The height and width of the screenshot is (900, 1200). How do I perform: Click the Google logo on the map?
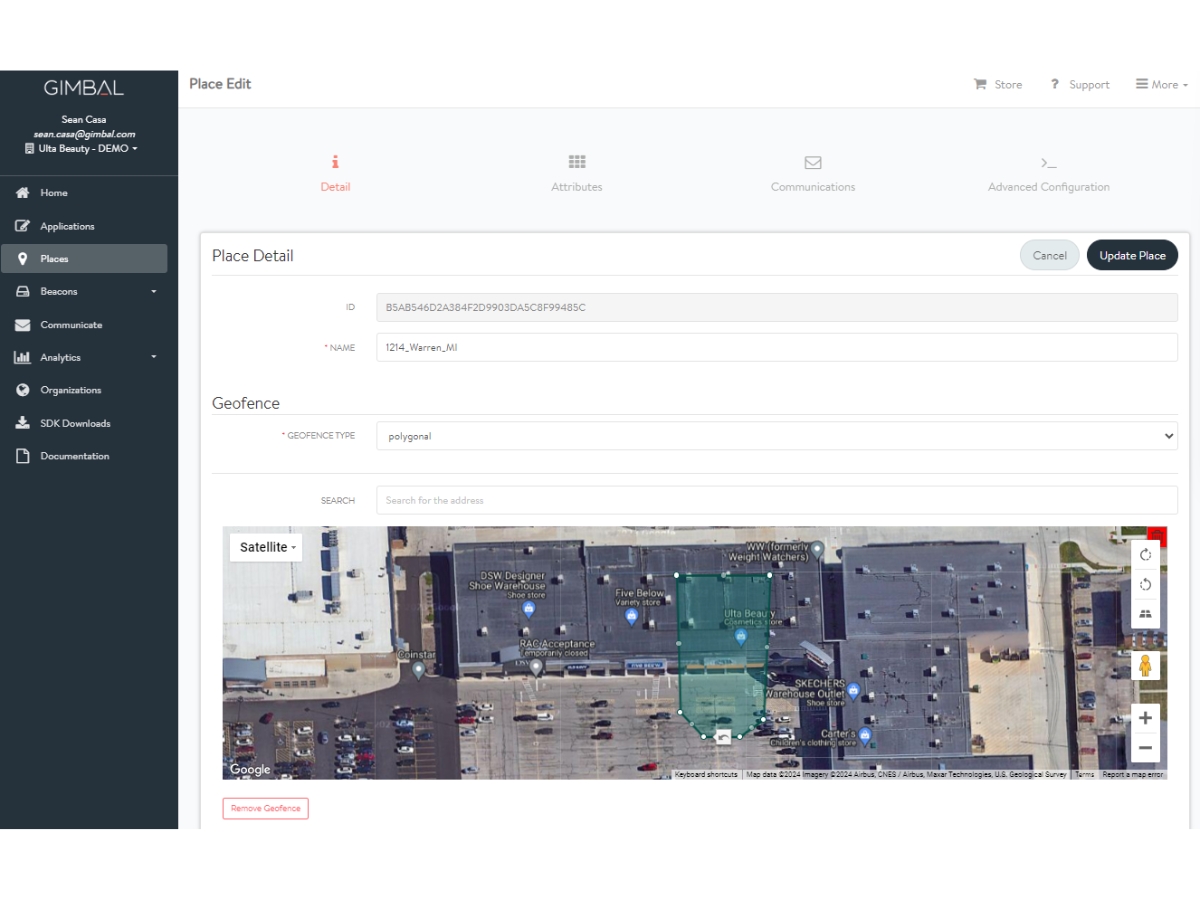coord(250,769)
